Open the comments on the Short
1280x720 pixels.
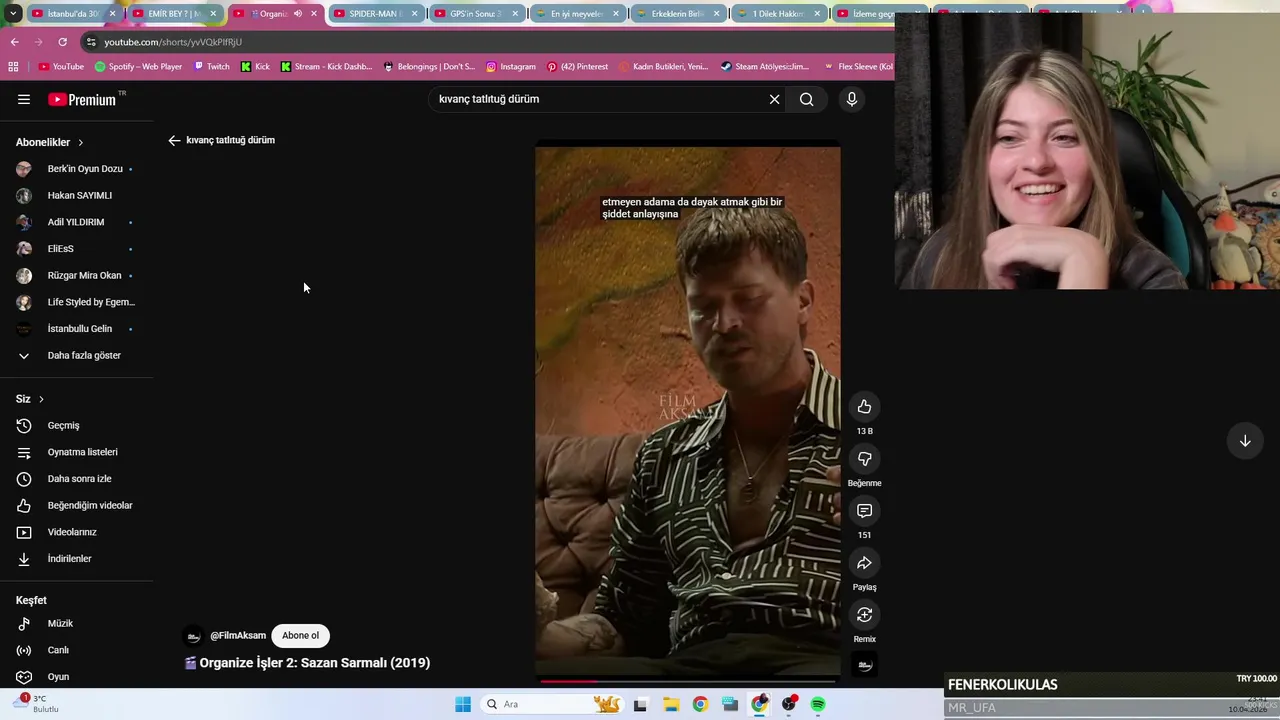[x=864, y=511]
